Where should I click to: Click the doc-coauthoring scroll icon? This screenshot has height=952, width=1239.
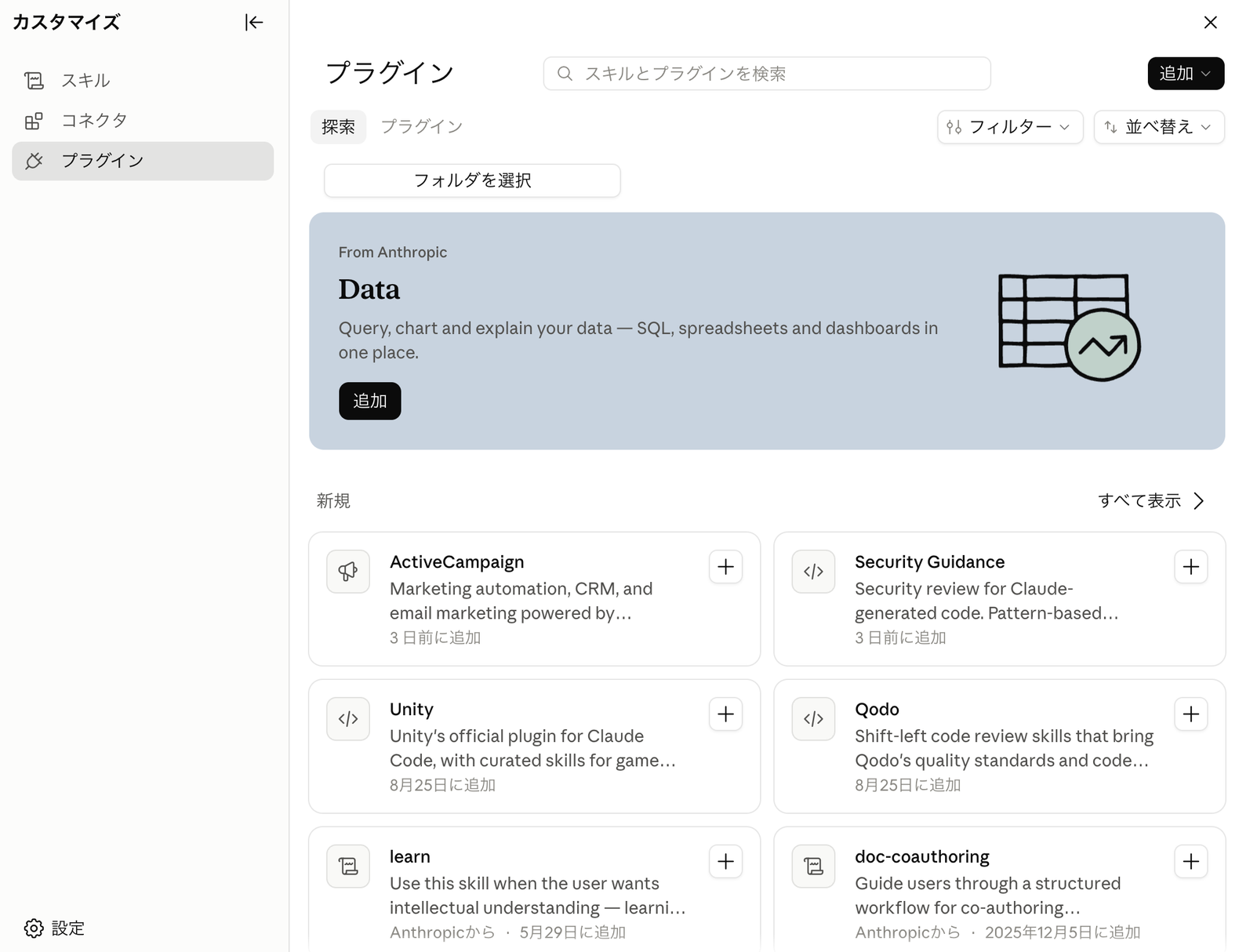(x=813, y=867)
